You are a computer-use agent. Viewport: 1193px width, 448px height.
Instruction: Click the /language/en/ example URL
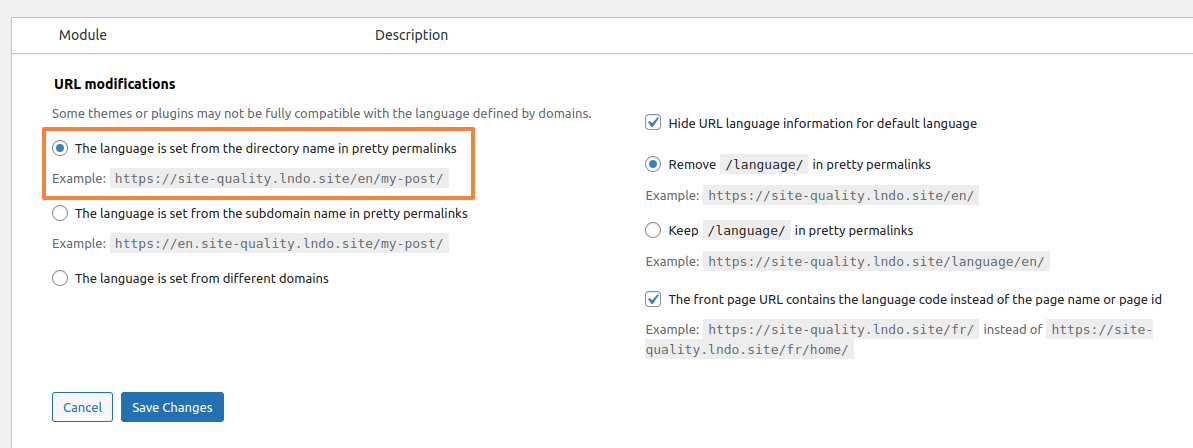pyautogui.click(x=877, y=261)
